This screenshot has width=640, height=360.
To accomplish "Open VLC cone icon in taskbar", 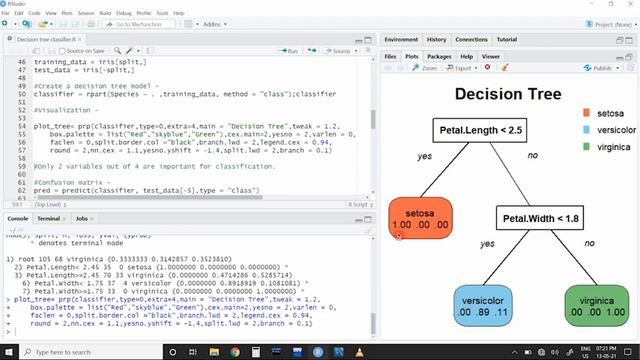I will click(360, 352).
